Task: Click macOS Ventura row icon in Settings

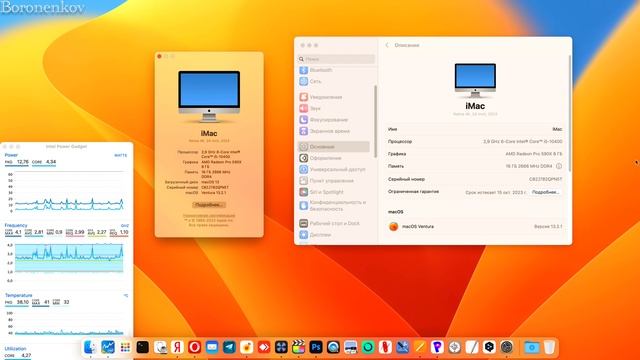Action: 393,226
